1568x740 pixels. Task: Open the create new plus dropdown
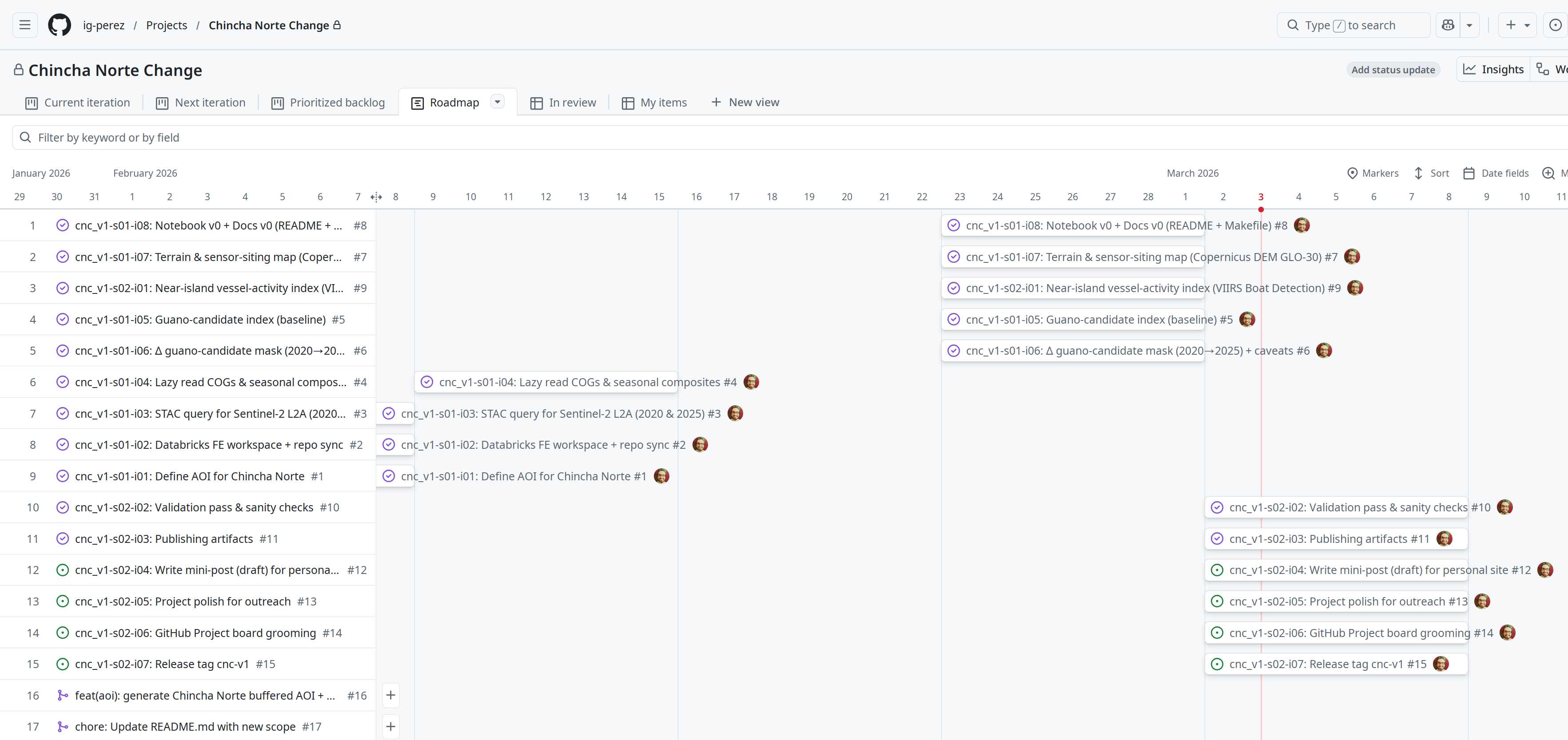click(x=1517, y=25)
